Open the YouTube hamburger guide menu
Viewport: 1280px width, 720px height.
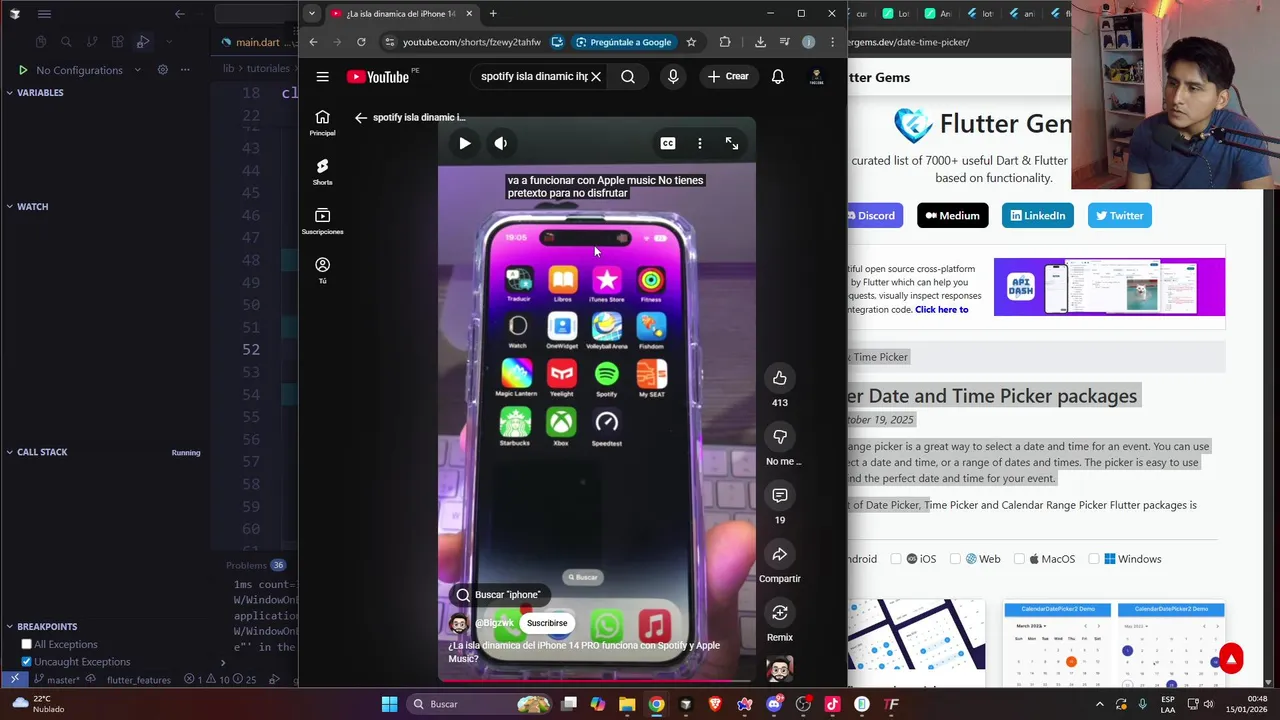click(322, 77)
